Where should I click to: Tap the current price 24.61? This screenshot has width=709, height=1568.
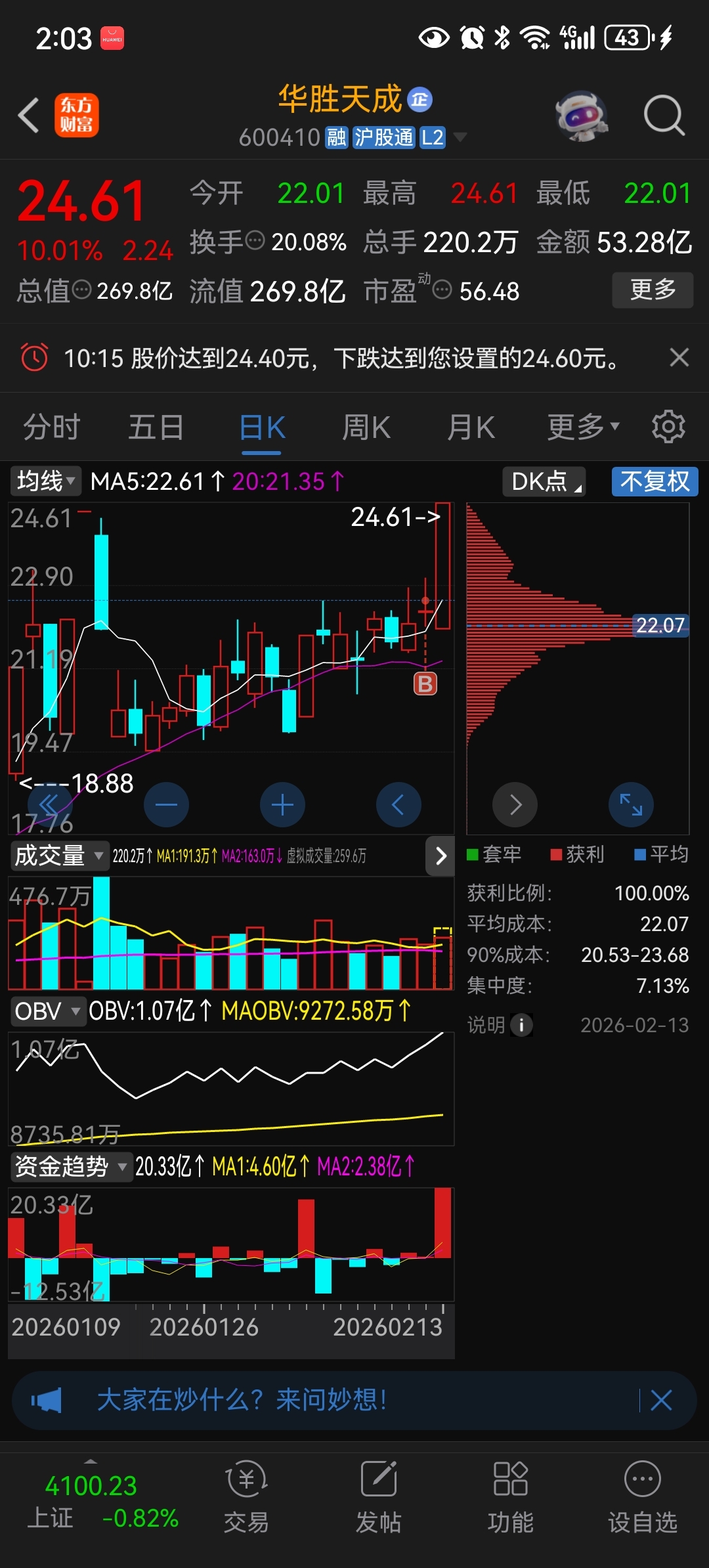point(81,201)
